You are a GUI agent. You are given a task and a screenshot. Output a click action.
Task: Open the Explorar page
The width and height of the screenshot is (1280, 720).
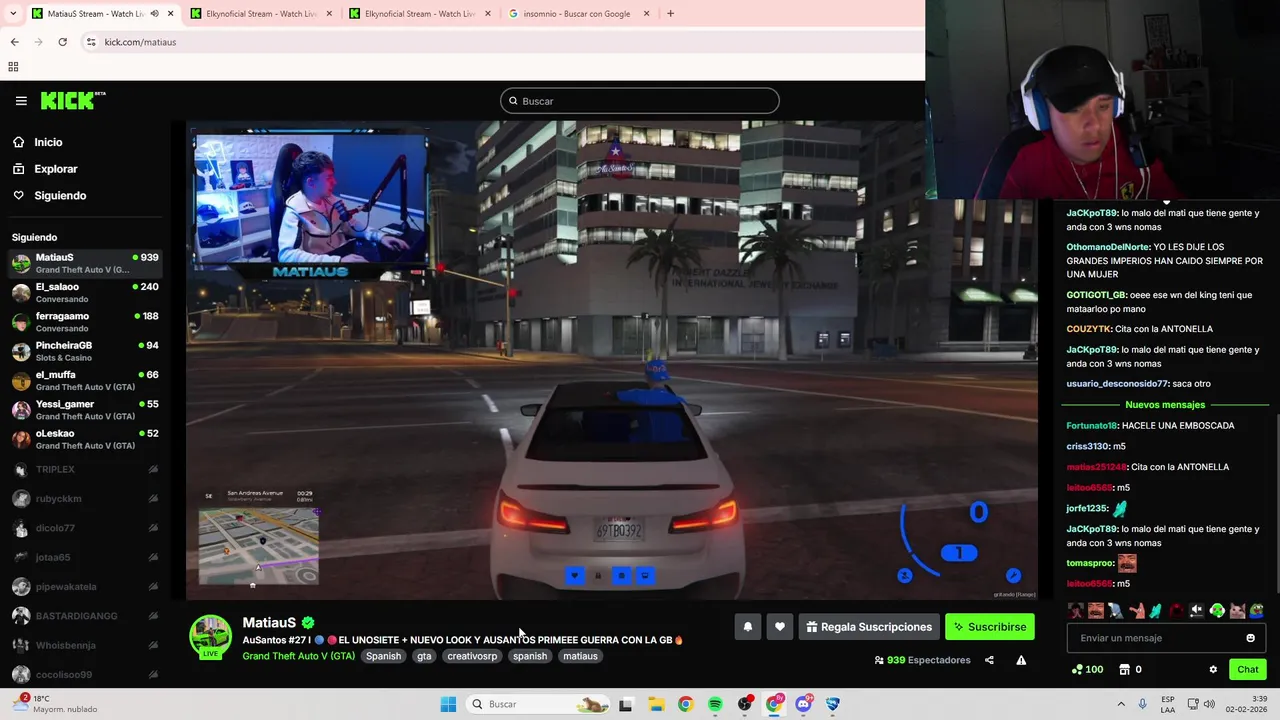pos(56,169)
